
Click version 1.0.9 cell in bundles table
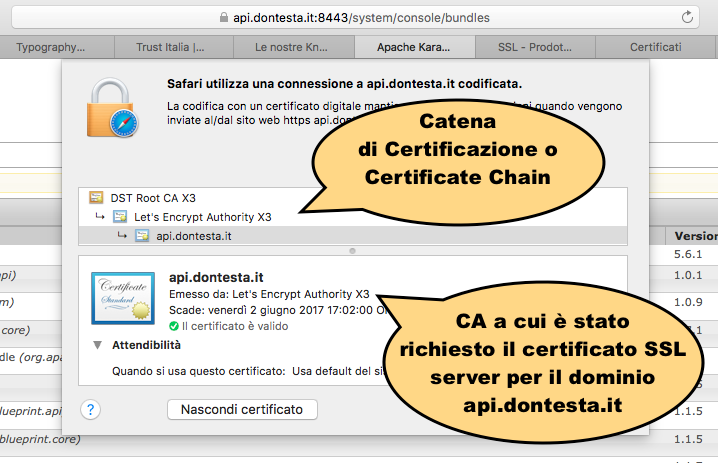[688, 302]
